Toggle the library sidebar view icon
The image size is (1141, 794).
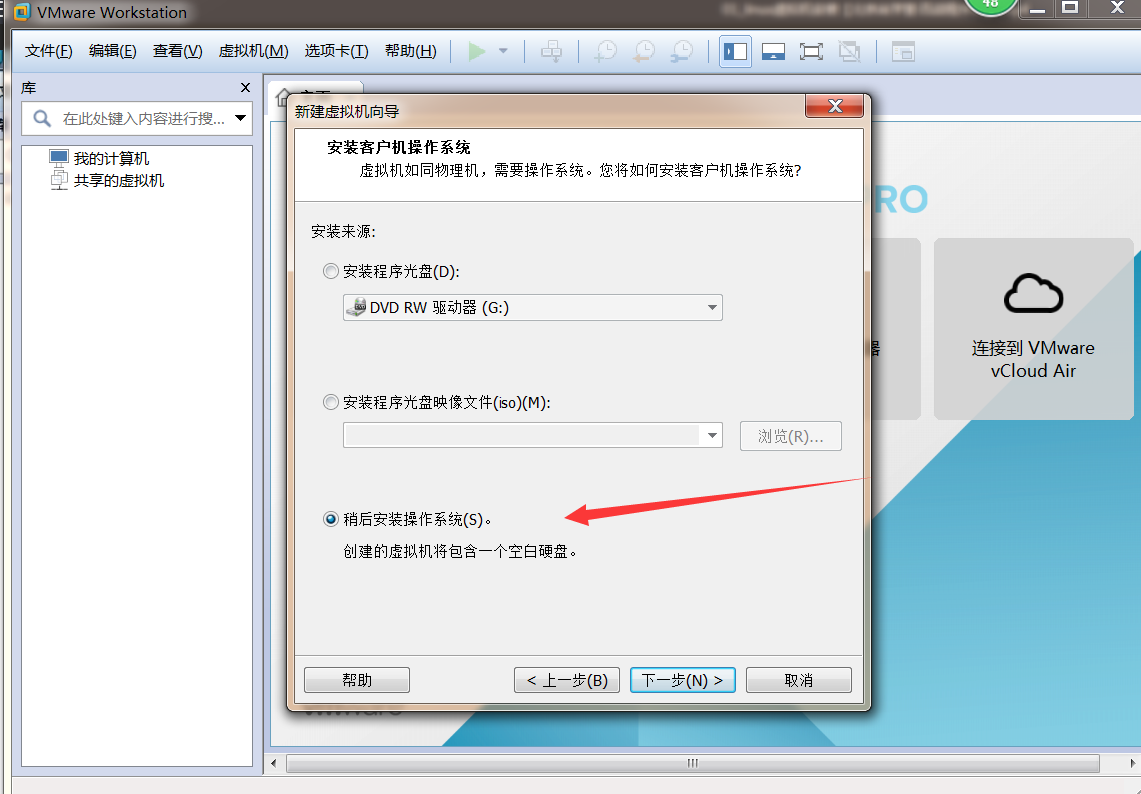point(735,52)
